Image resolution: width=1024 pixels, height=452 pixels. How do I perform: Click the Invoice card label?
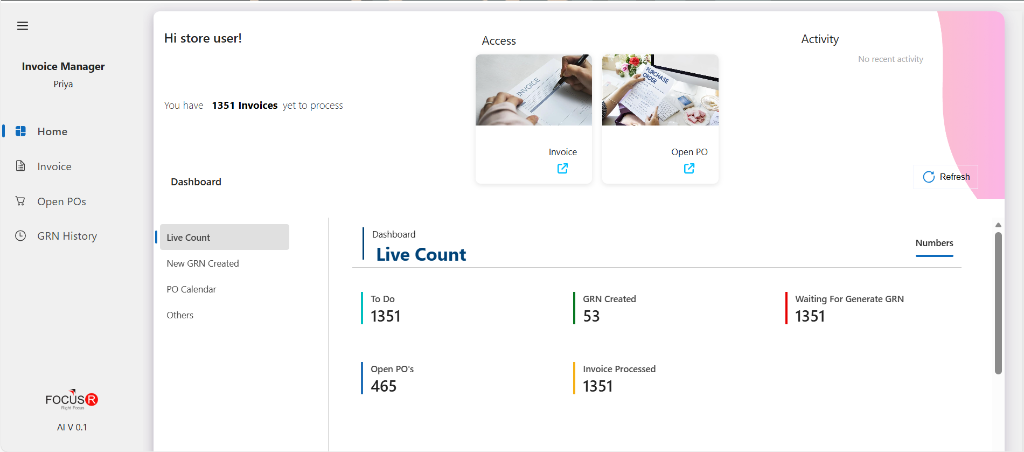coord(563,152)
